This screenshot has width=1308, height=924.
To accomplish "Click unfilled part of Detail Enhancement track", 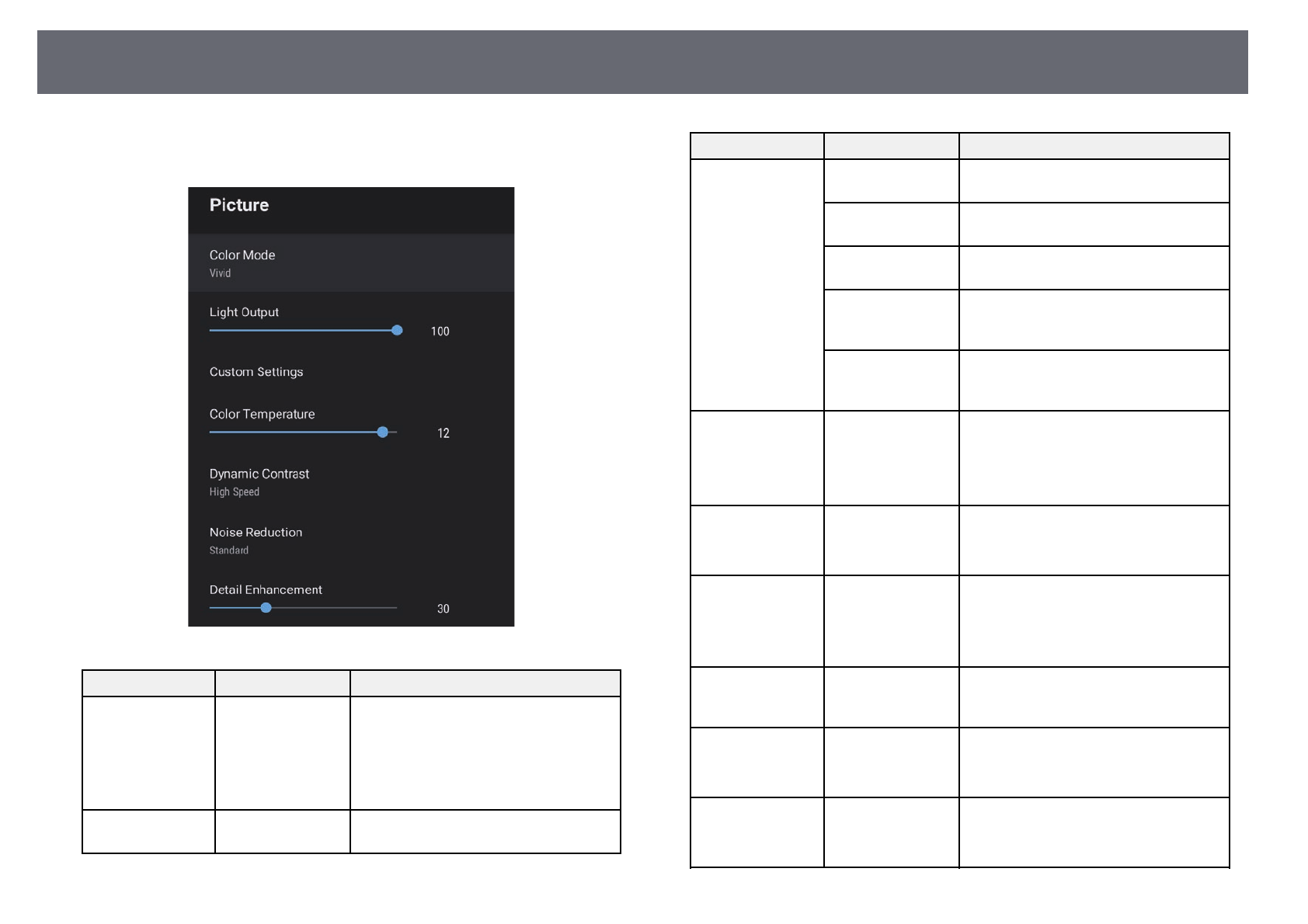I will tap(334, 608).
